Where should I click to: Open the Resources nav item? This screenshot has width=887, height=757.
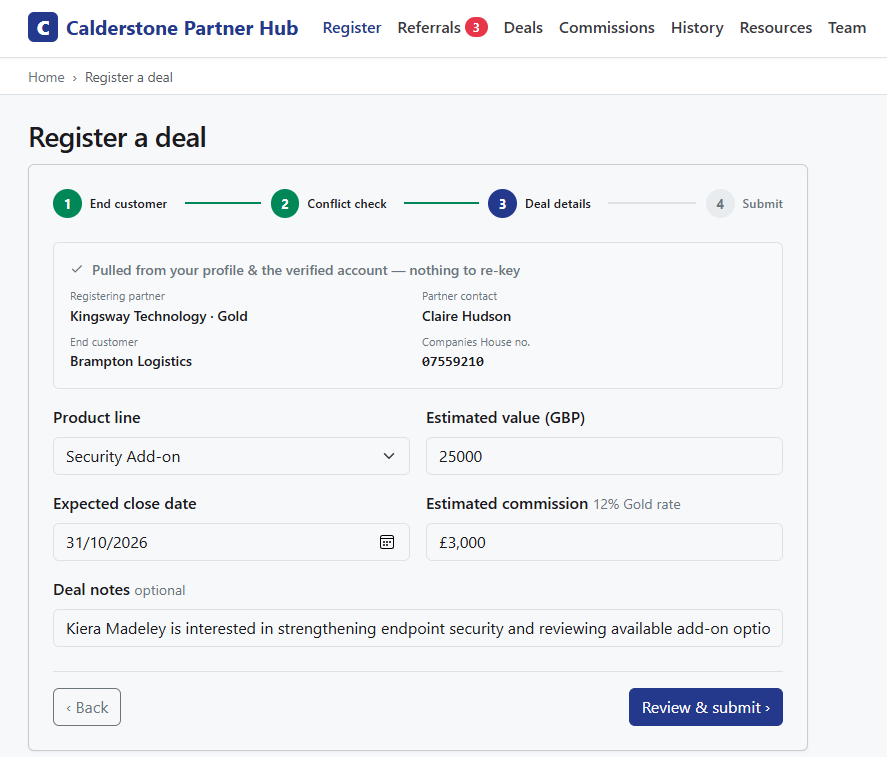776,28
